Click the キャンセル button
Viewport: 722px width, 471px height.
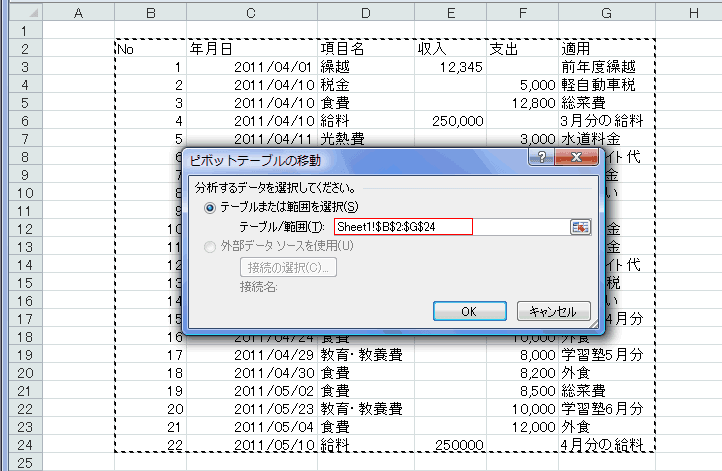[x=553, y=311]
